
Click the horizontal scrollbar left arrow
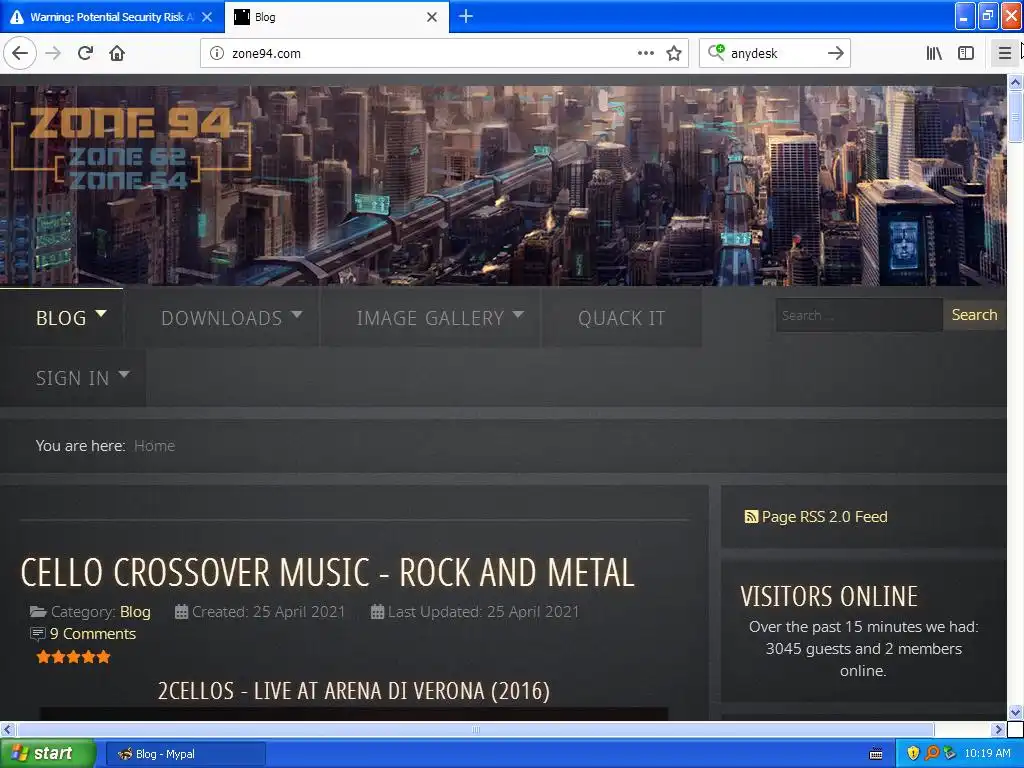(7, 729)
